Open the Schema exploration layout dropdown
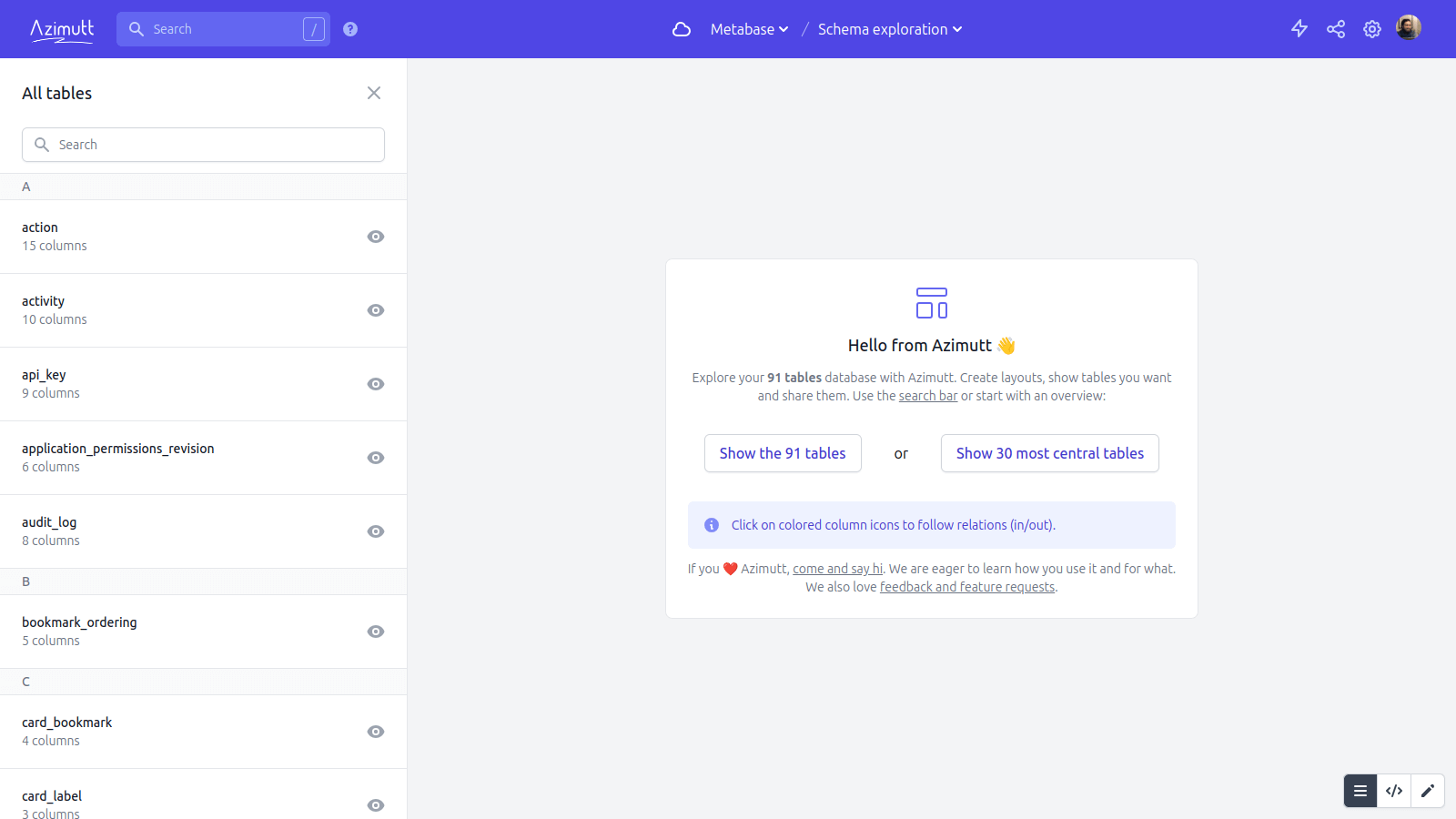The image size is (1456, 819). pos(889,29)
